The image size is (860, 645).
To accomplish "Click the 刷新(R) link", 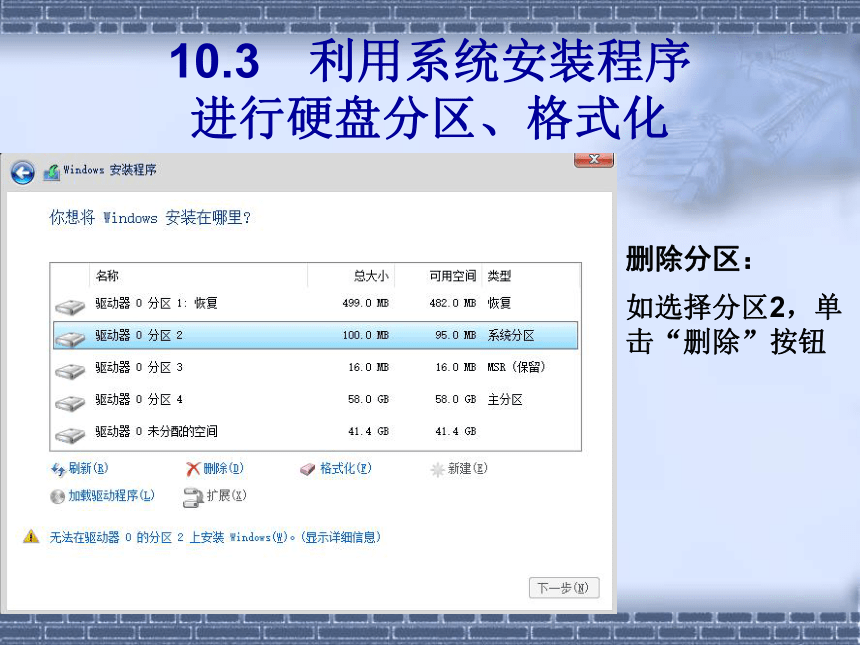I will tap(88, 468).
